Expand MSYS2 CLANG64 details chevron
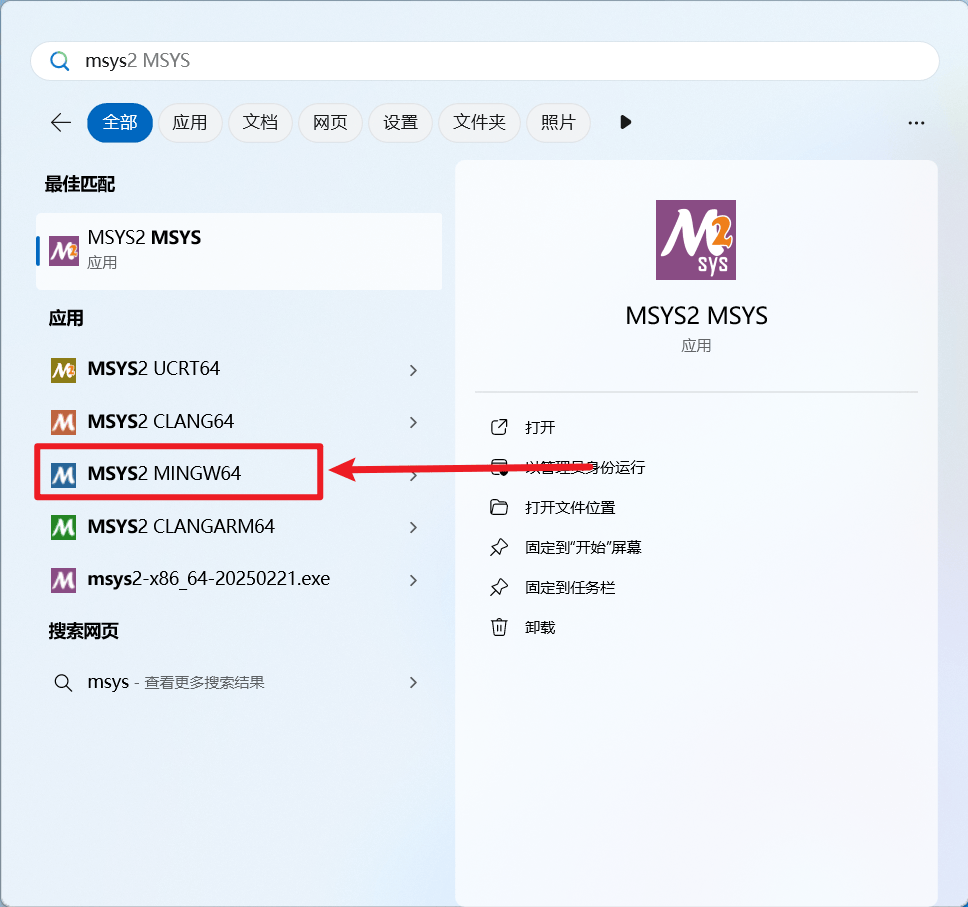Viewport: 968px width, 907px height. pyautogui.click(x=413, y=422)
